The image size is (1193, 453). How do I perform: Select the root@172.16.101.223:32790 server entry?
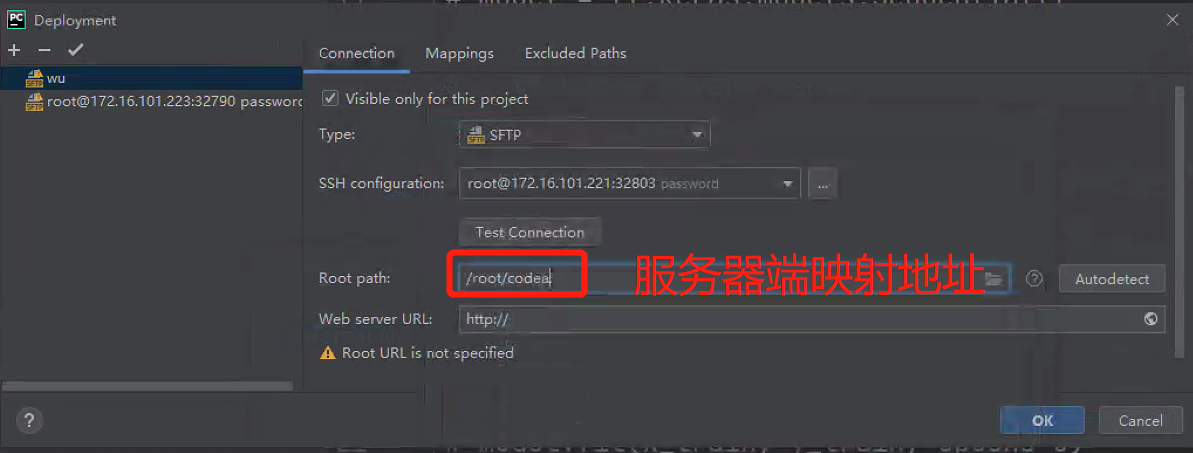pyautogui.click(x=152, y=101)
